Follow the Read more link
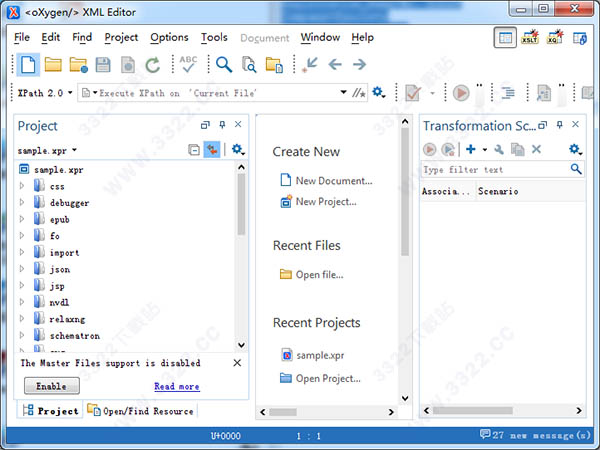Viewport: 600px width, 450px height. [177, 386]
